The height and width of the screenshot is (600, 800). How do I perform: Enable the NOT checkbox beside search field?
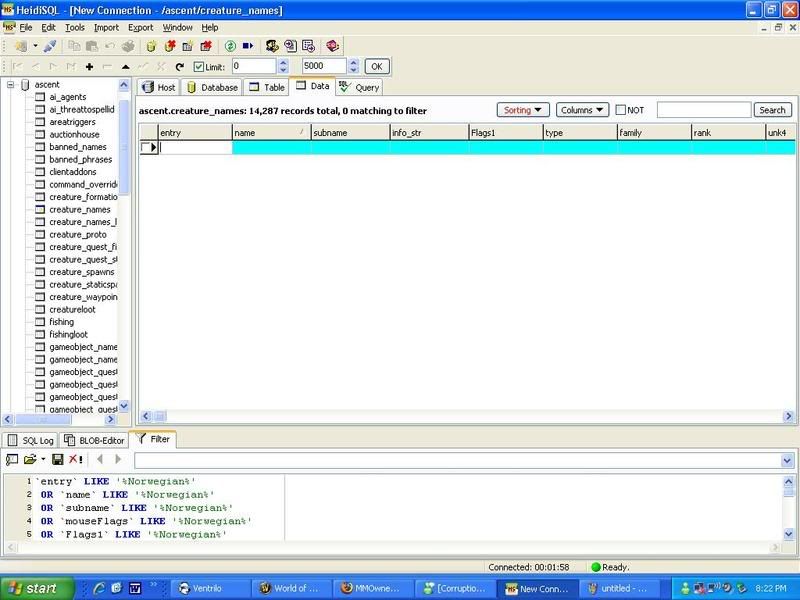tap(620, 110)
